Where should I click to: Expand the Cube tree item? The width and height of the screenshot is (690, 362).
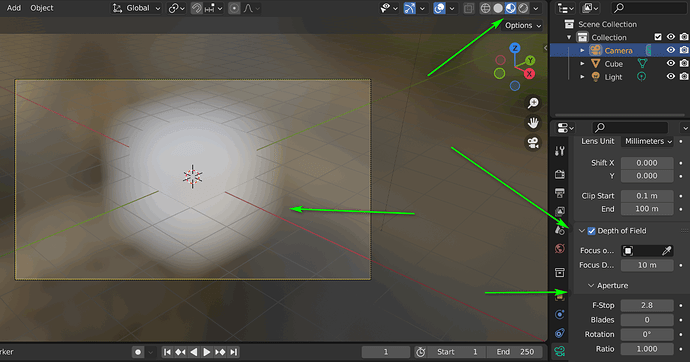[582, 64]
